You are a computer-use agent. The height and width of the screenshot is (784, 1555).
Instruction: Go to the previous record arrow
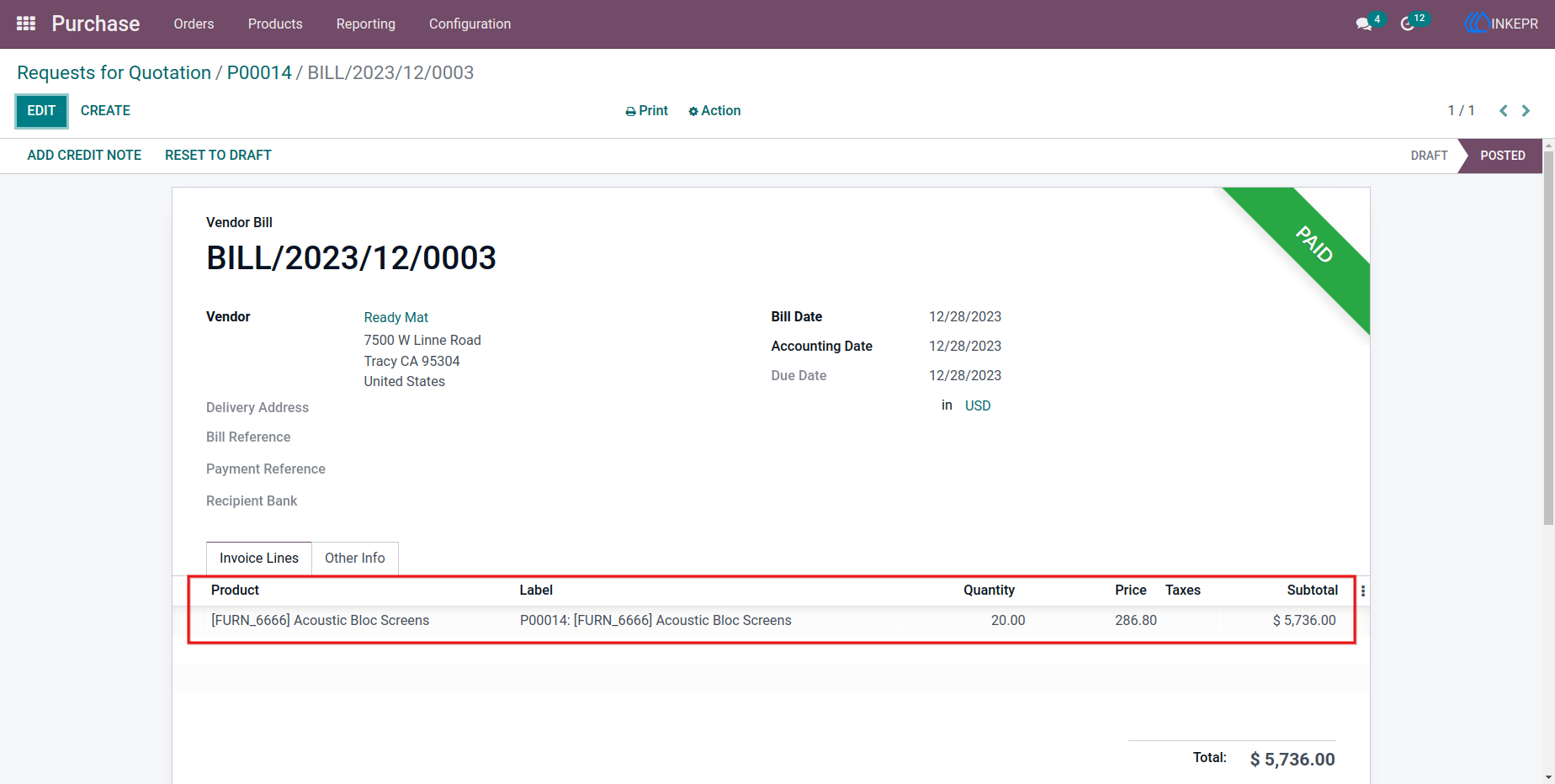[x=1504, y=111]
